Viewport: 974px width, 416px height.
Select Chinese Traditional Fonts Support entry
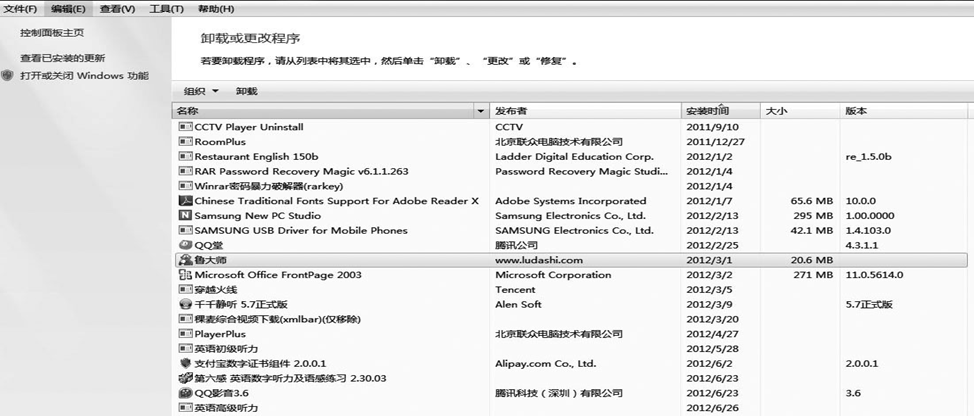[x=337, y=201]
